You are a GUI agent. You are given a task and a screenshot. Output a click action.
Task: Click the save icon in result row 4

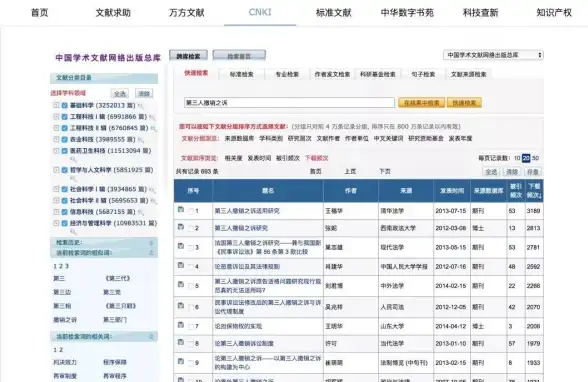click(x=181, y=265)
